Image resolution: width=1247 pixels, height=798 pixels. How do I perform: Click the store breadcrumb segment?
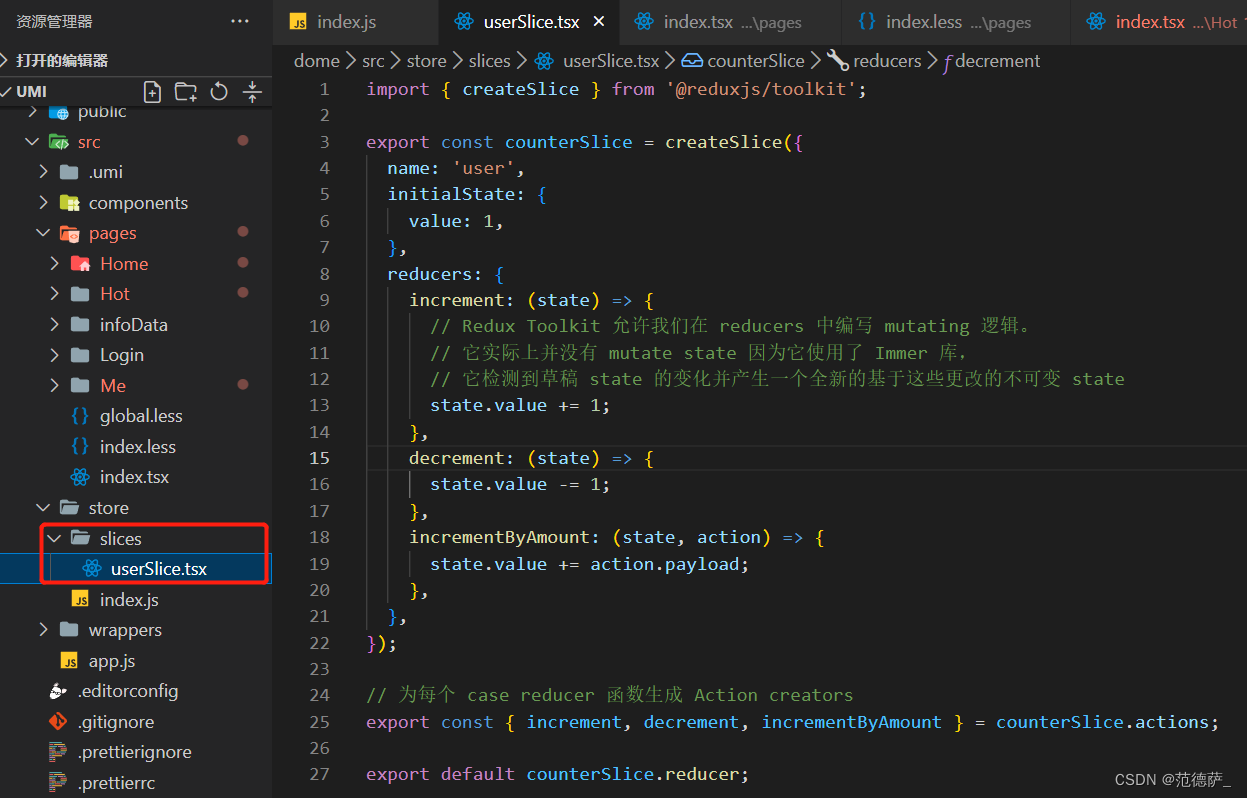tap(426, 61)
